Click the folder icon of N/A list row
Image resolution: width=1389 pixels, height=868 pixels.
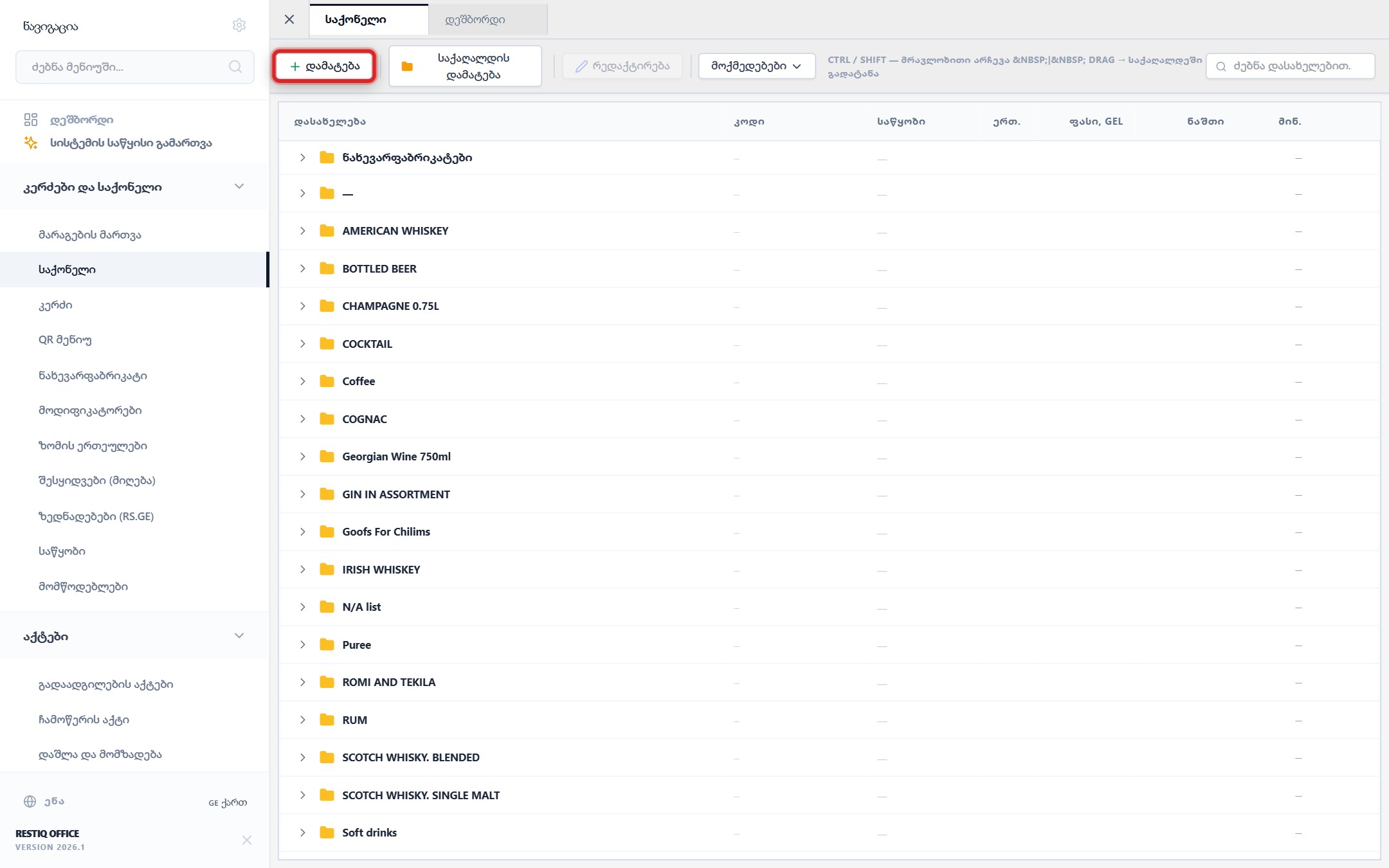tap(327, 607)
